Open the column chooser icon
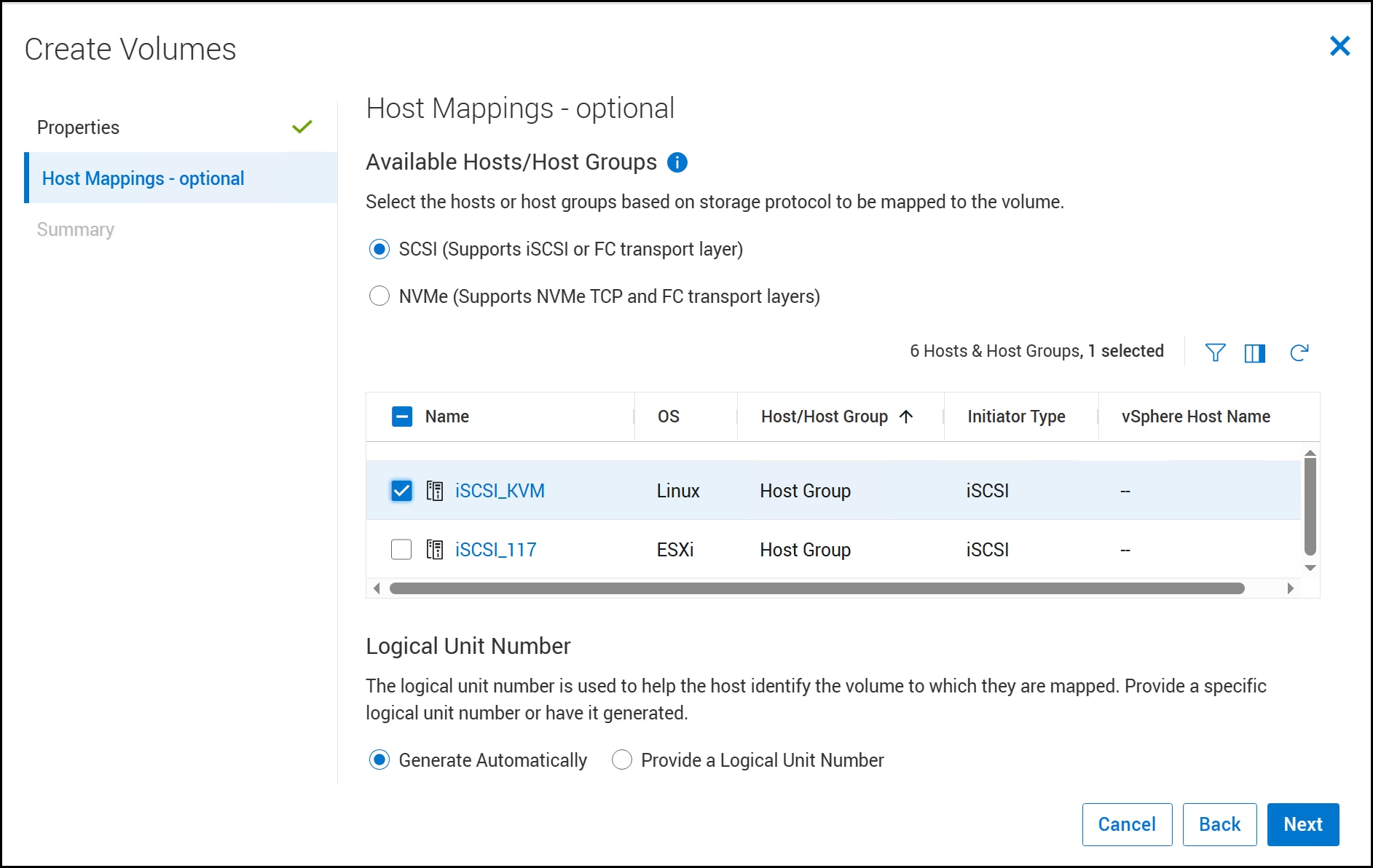This screenshot has height=868, width=1373. [x=1255, y=353]
